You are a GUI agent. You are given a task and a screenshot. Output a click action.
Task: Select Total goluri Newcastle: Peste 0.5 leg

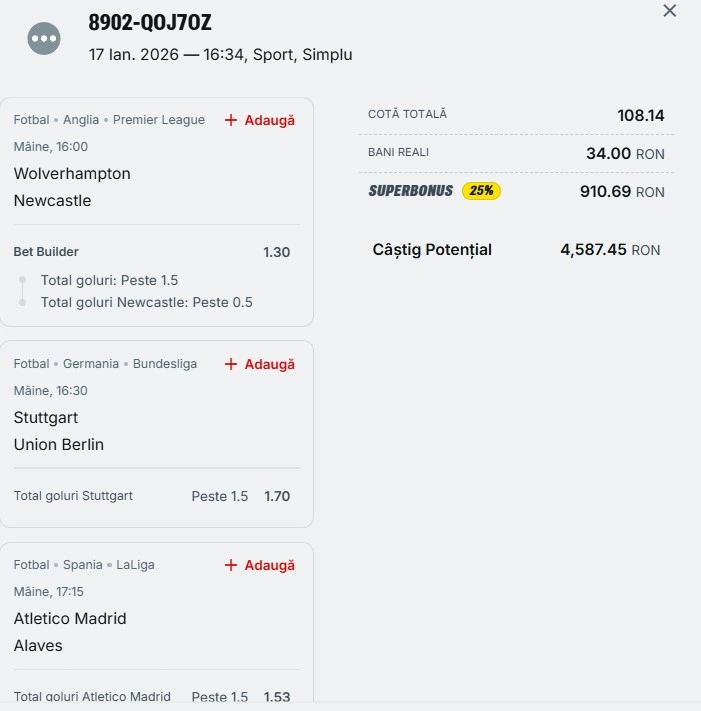coord(146,302)
